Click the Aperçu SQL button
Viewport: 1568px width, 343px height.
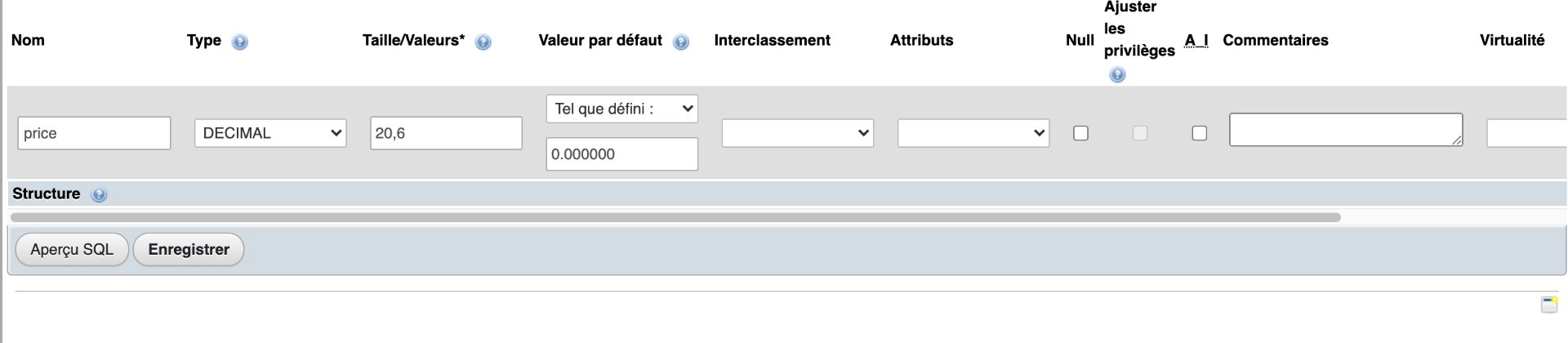point(72,249)
